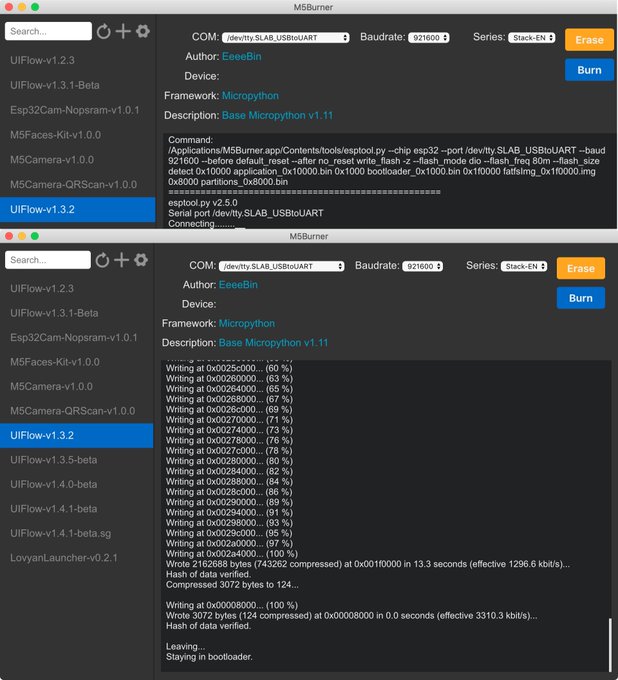
Task: Click Burn button in bottom window
Action: [581, 298]
